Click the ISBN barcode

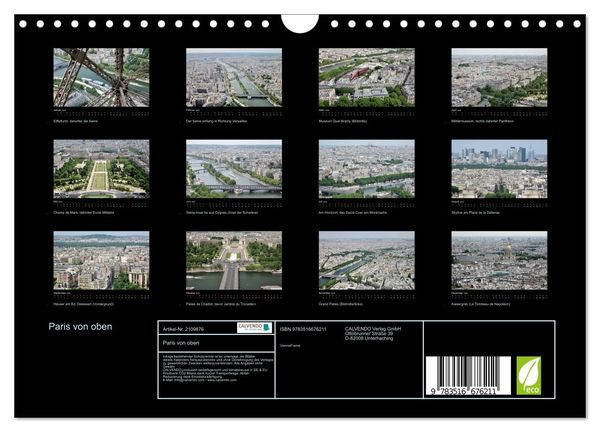468,375
